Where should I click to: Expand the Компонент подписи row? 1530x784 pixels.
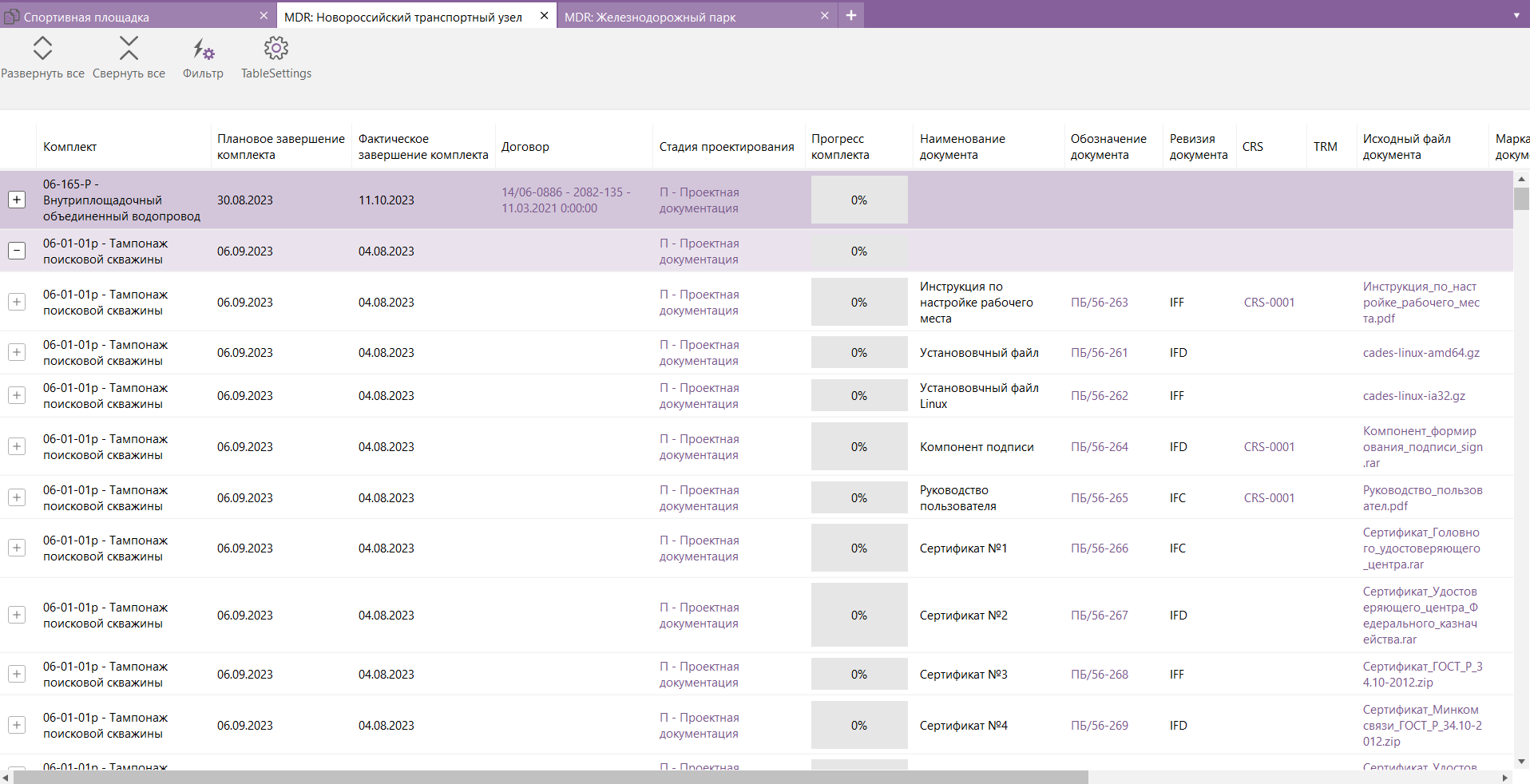coord(17,446)
